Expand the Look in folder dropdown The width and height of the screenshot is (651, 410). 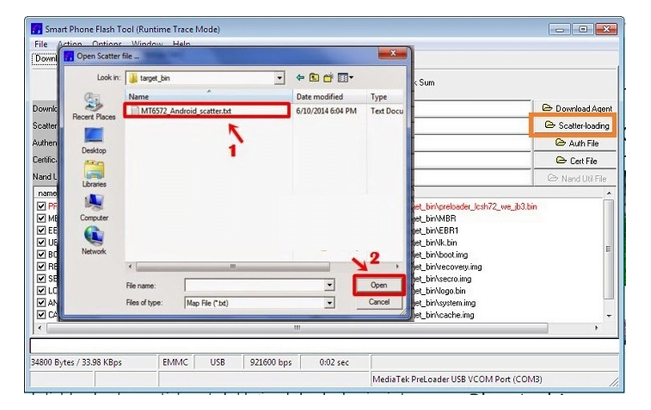coord(279,78)
